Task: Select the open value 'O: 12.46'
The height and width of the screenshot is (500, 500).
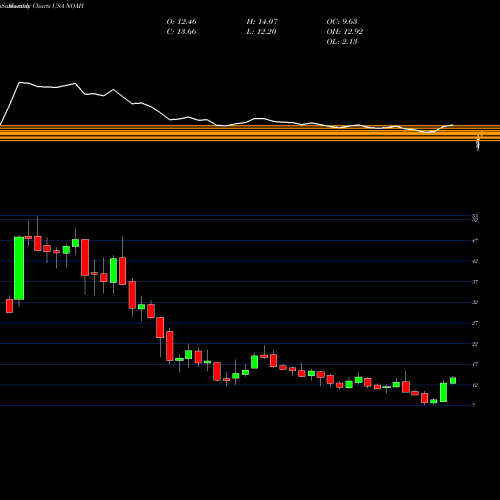Action: [181, 21]
